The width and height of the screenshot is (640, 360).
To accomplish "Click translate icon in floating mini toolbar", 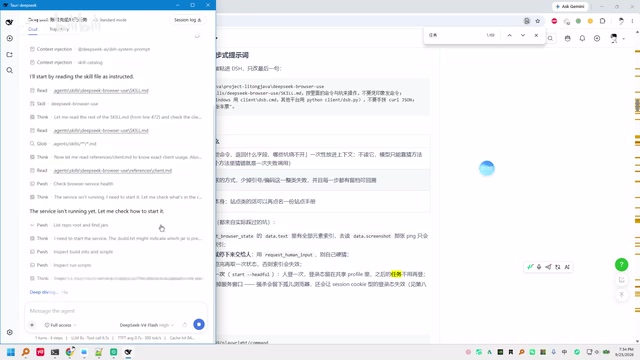I will point(558,267).
